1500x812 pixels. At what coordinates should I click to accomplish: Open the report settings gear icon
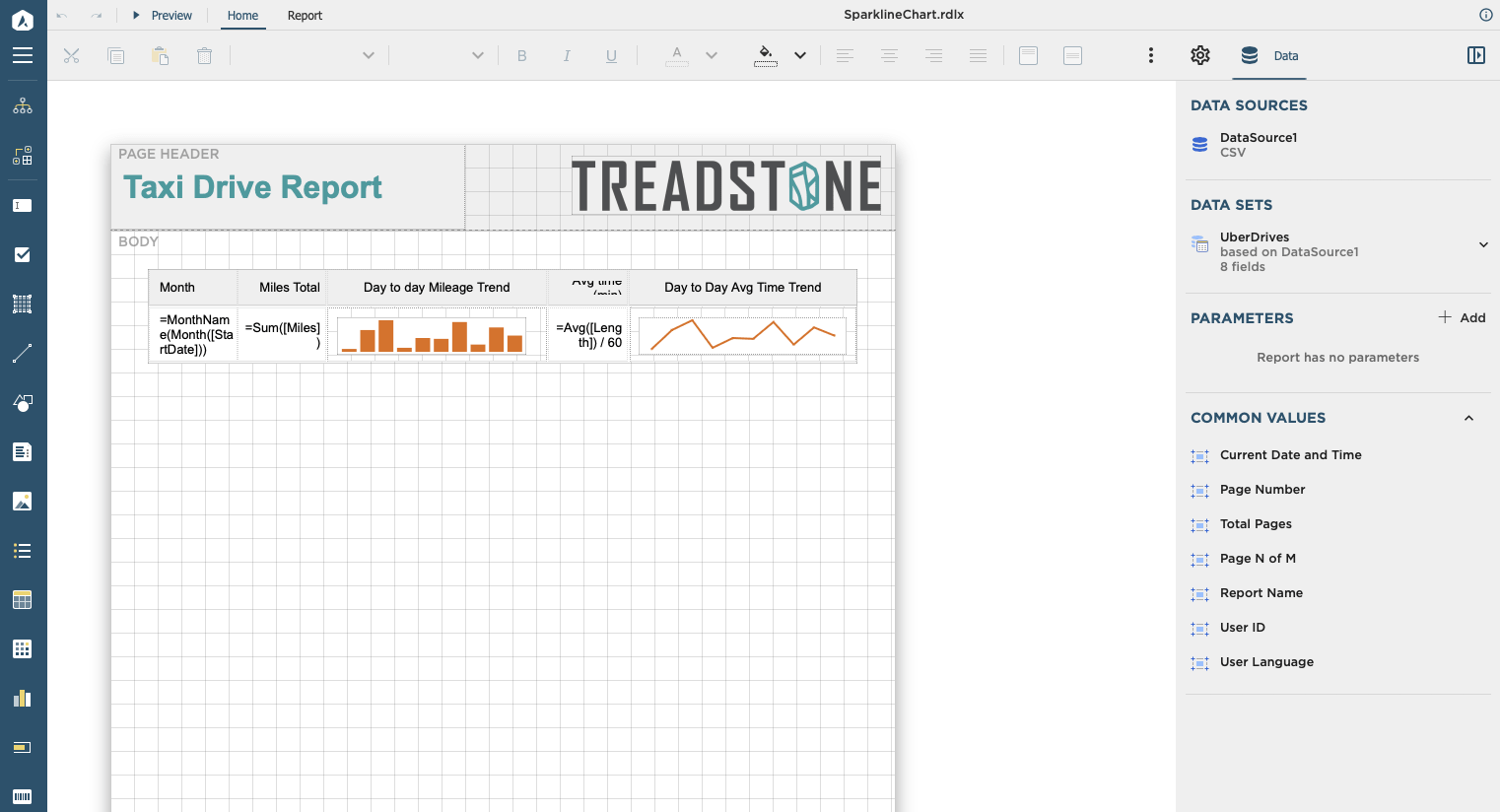pyautogui.click(x=1199, y=55)
